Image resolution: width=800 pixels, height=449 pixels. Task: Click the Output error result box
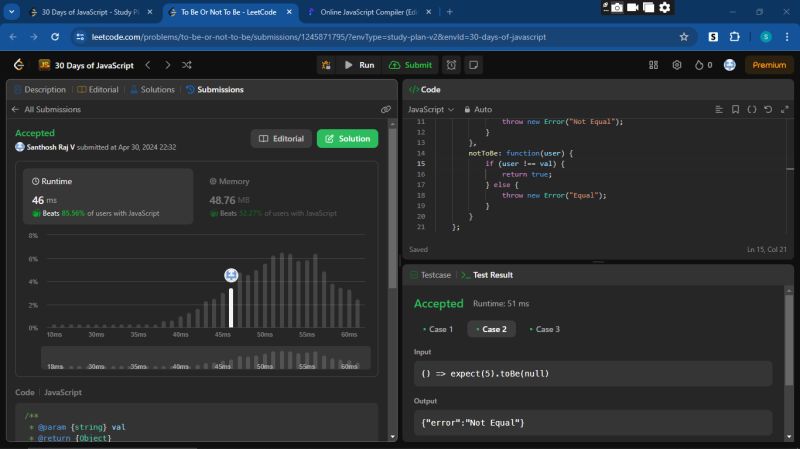[593, 422]
